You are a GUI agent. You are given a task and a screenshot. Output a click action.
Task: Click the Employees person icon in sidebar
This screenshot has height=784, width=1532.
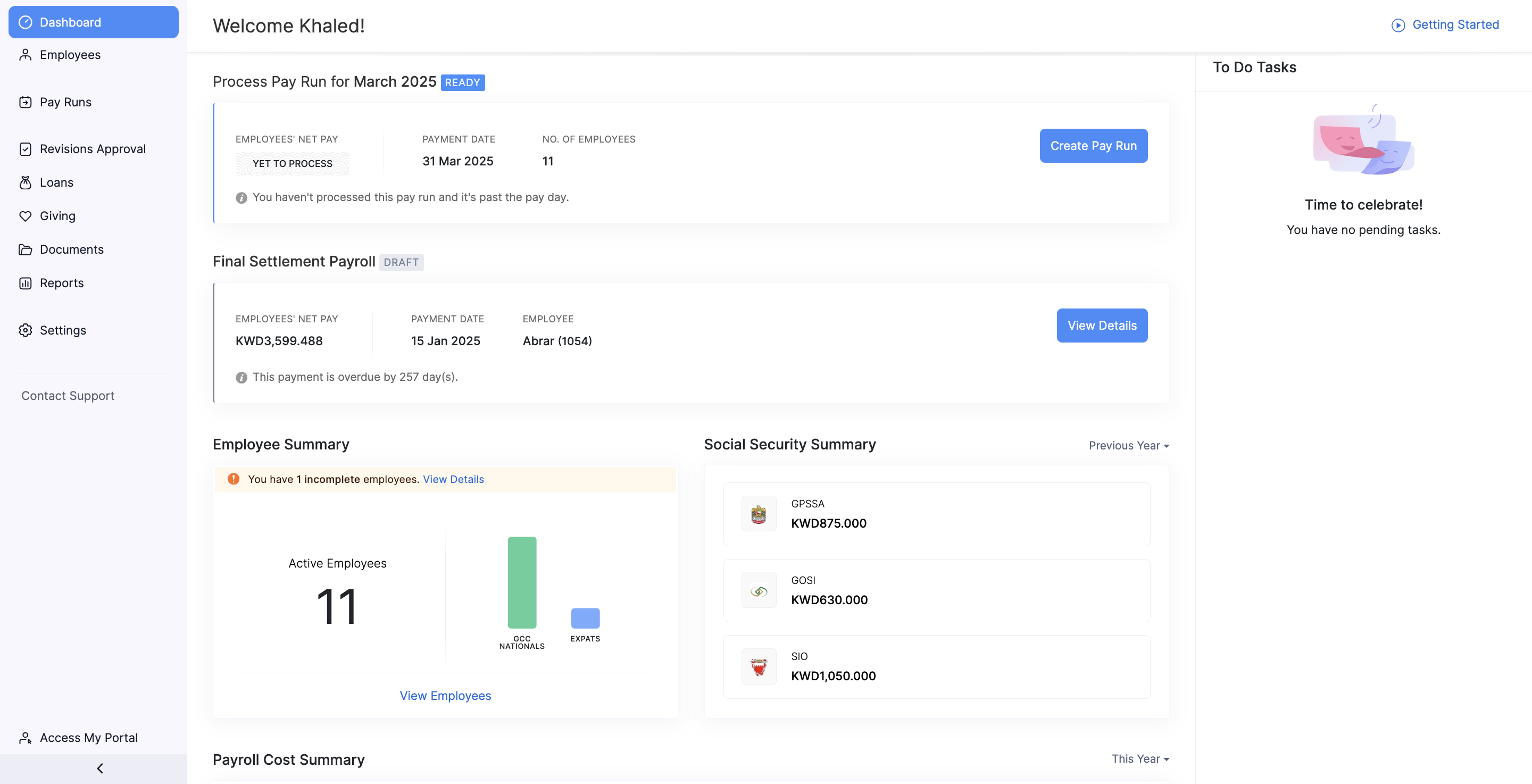[25, 55]
